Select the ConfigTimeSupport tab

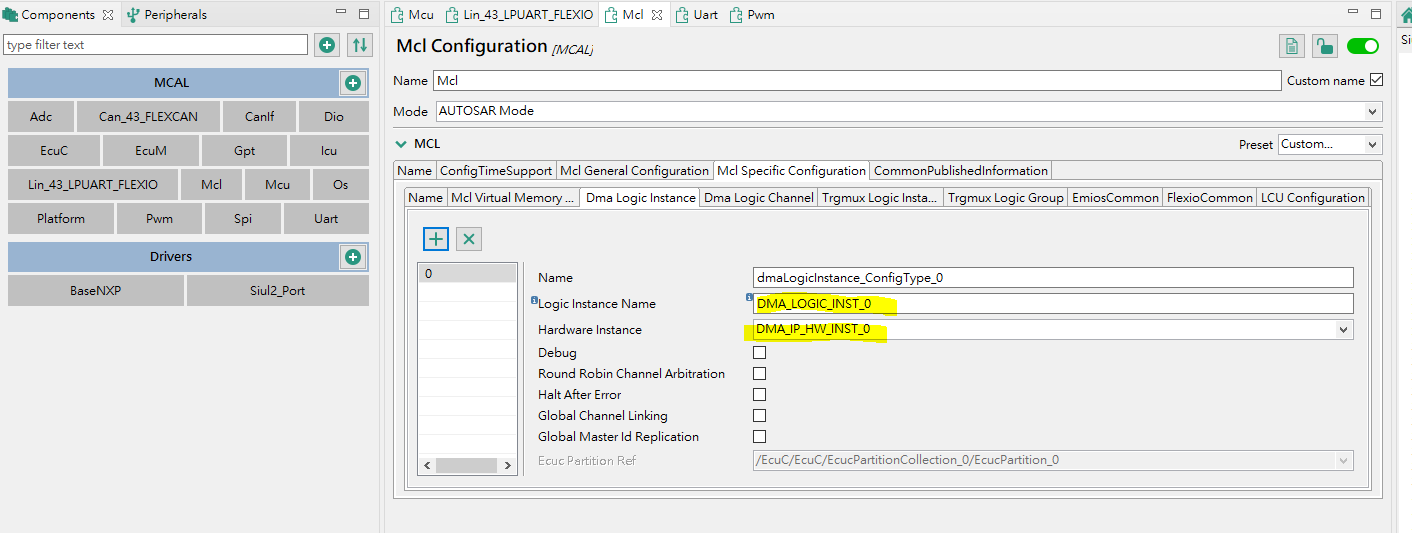[496, 170]
